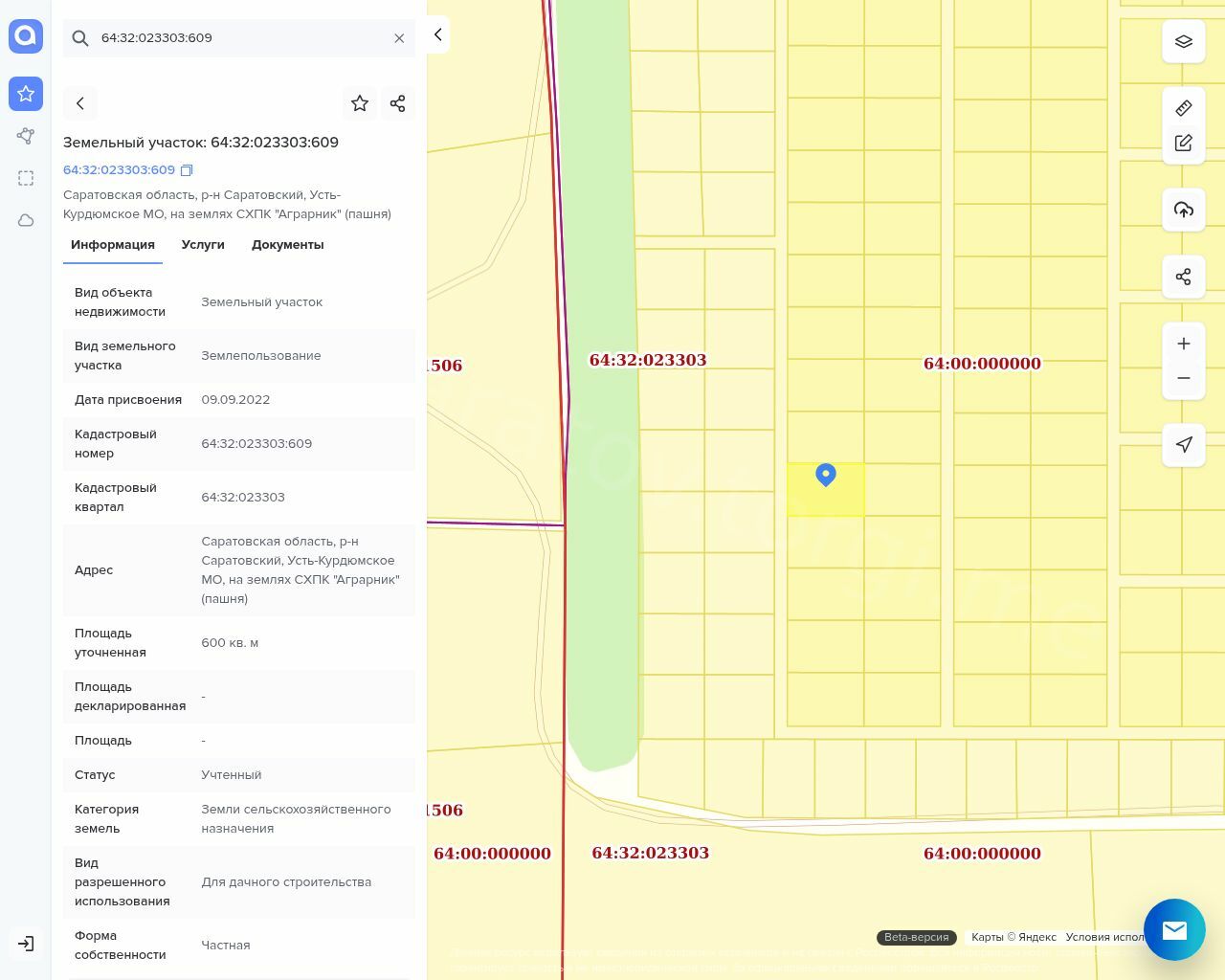Collapse the information side panel
The image size is (1225, 980).
click(x=437, y=34)
